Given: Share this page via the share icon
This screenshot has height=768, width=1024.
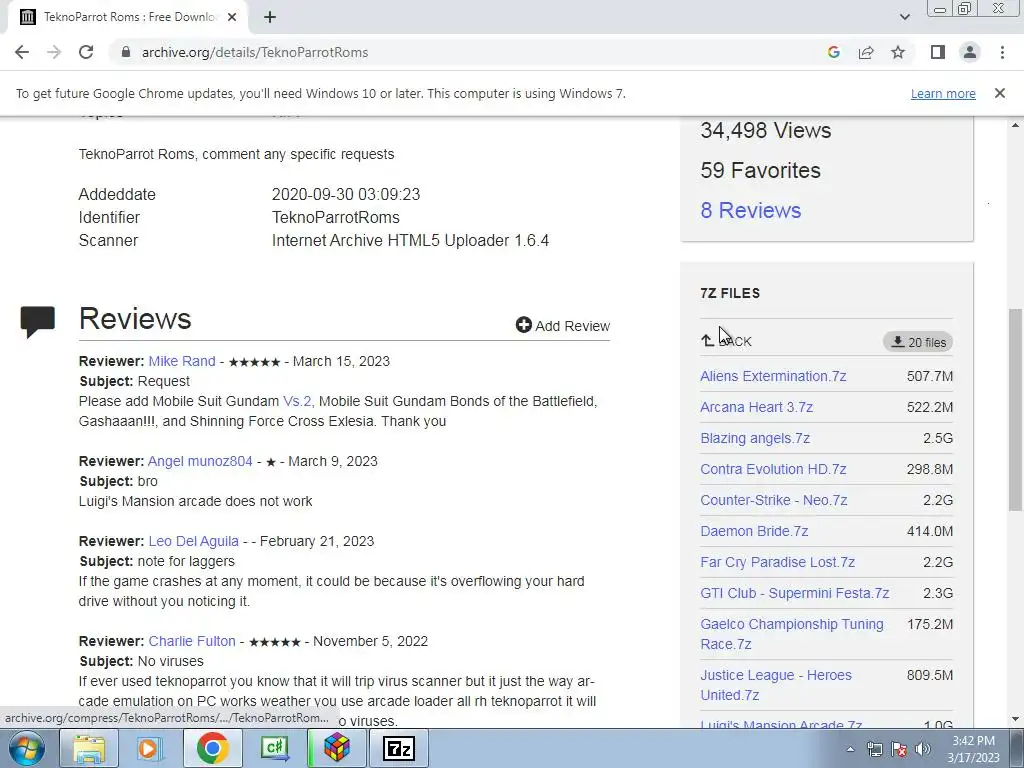Looking at the screenshot, I should tap(866, 52).
